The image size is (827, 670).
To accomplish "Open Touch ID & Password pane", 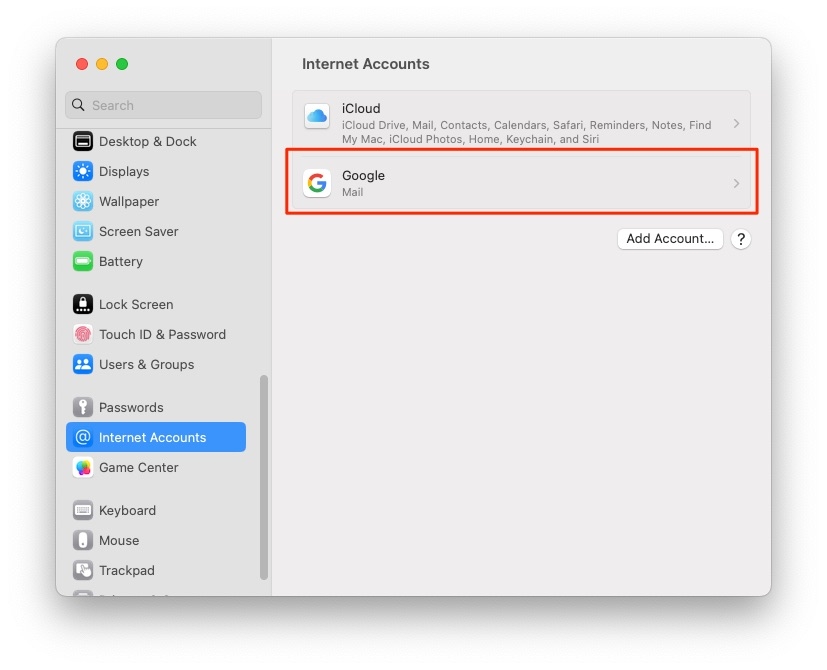I will tap(162, 334).
